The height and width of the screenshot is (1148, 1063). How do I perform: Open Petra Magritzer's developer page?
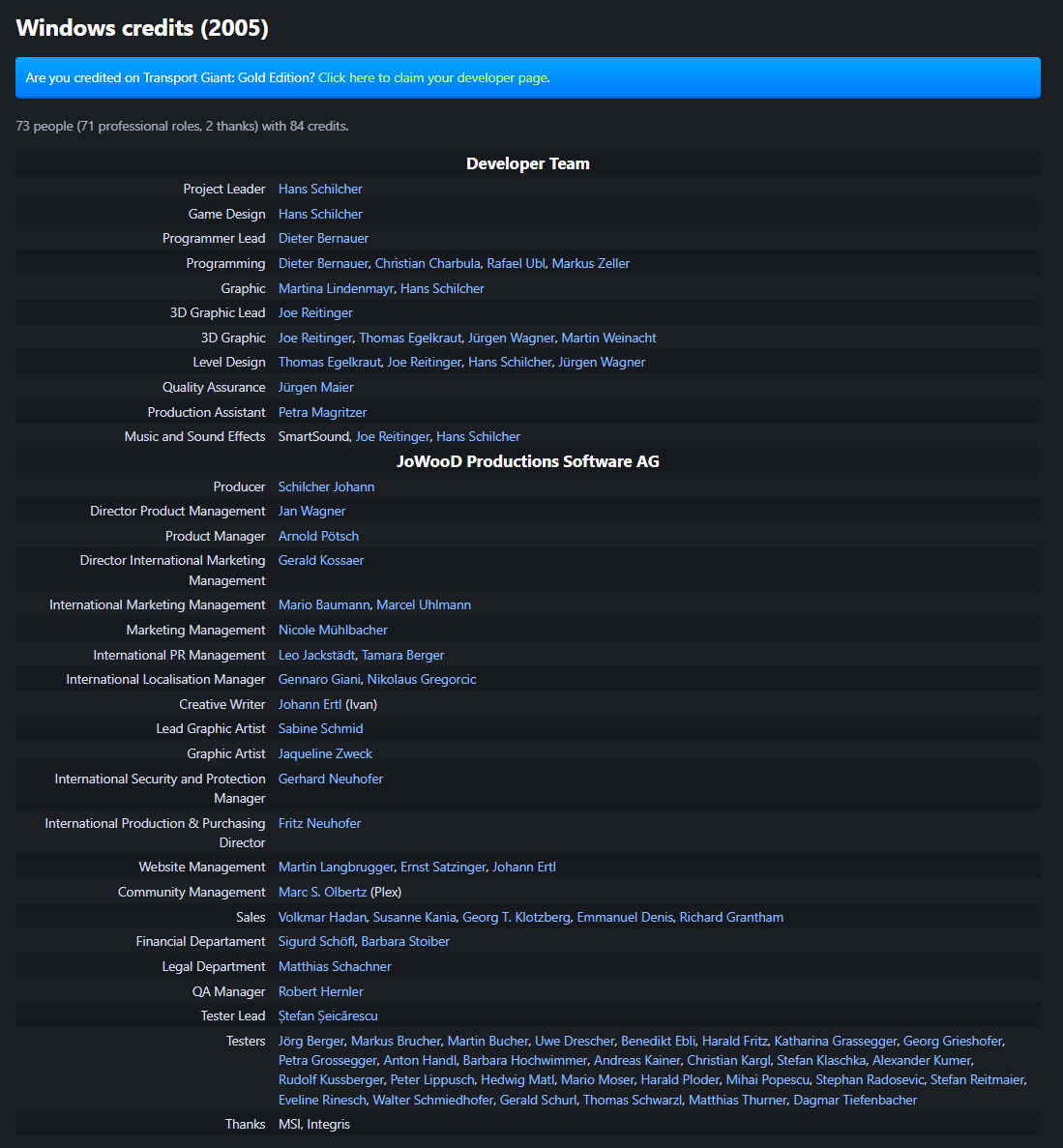point(322,412)
